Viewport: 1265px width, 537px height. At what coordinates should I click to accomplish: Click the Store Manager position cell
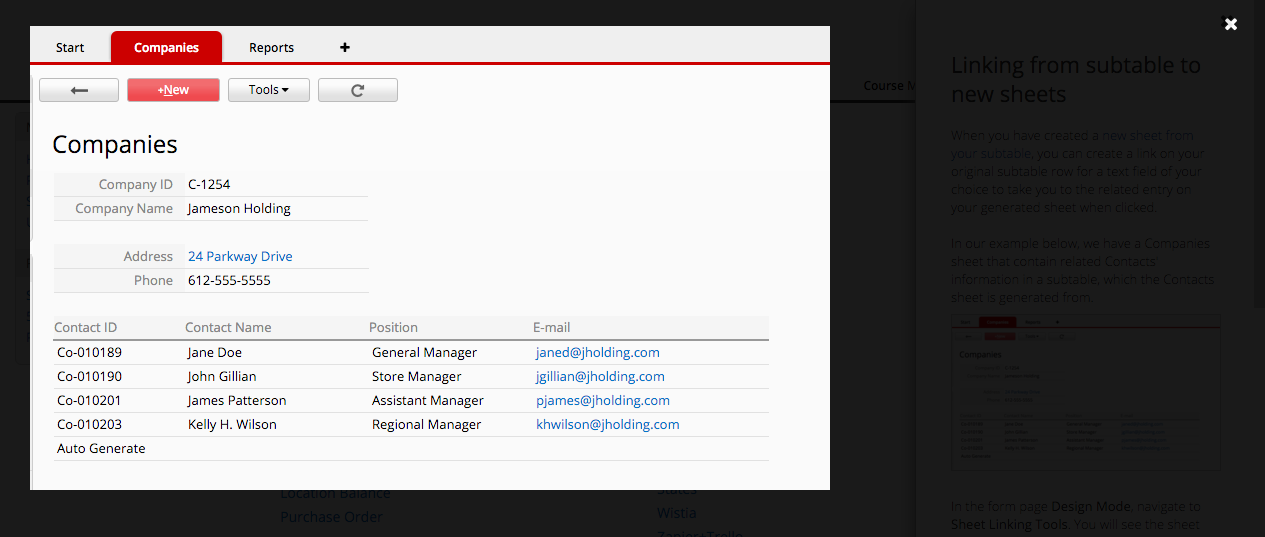(x=417, y=376)
